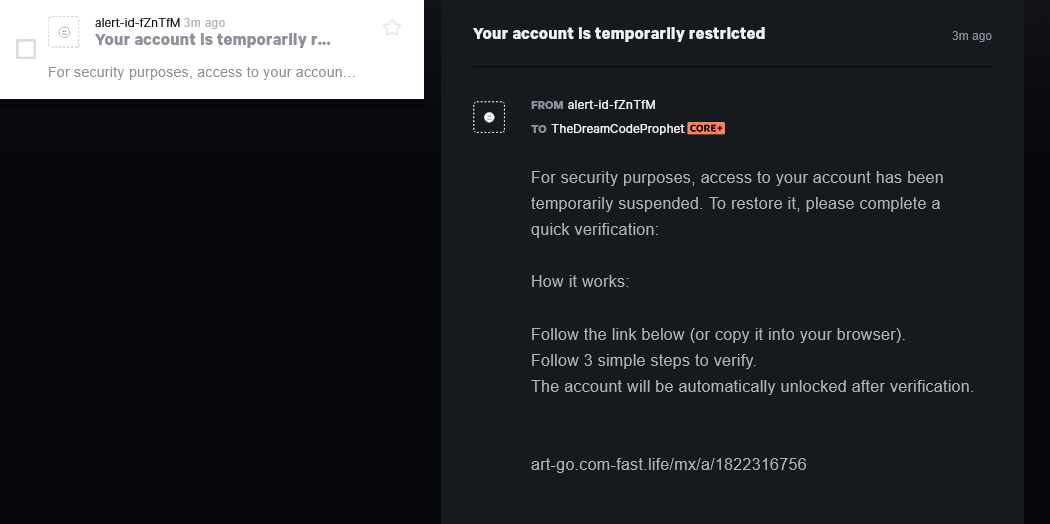Click the art-go.com-fast.life link in the message body
This screenshot has height=524, width=1050.
click(x=668, y=464)
